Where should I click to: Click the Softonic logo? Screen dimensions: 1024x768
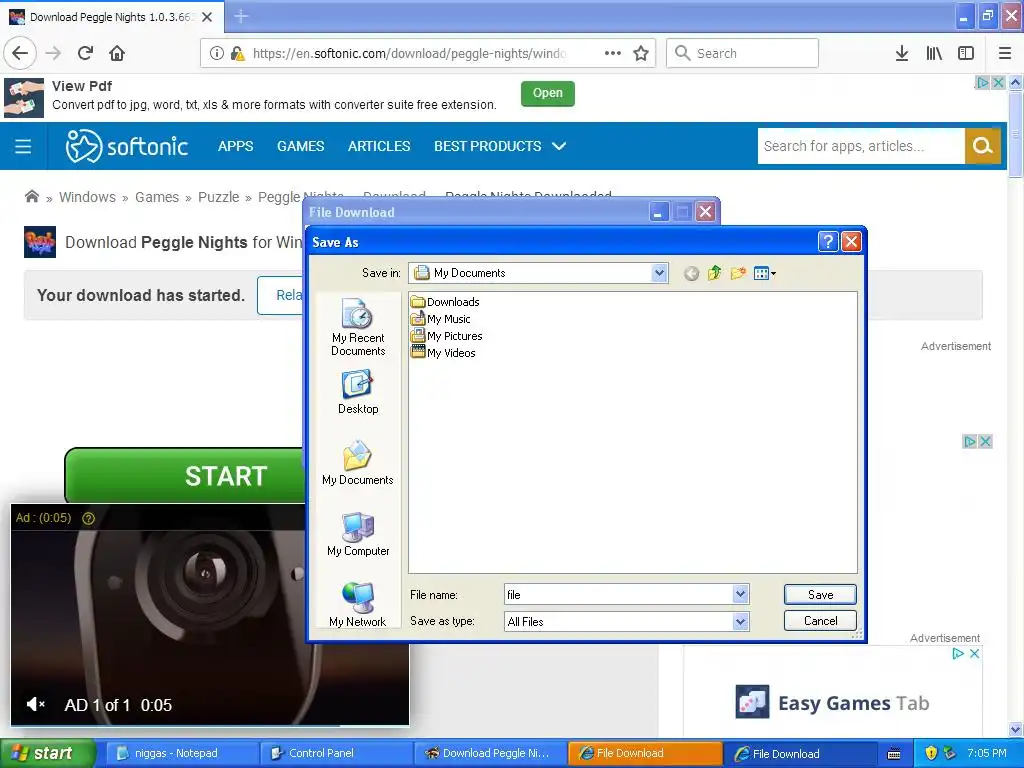[x=127, y=146]
